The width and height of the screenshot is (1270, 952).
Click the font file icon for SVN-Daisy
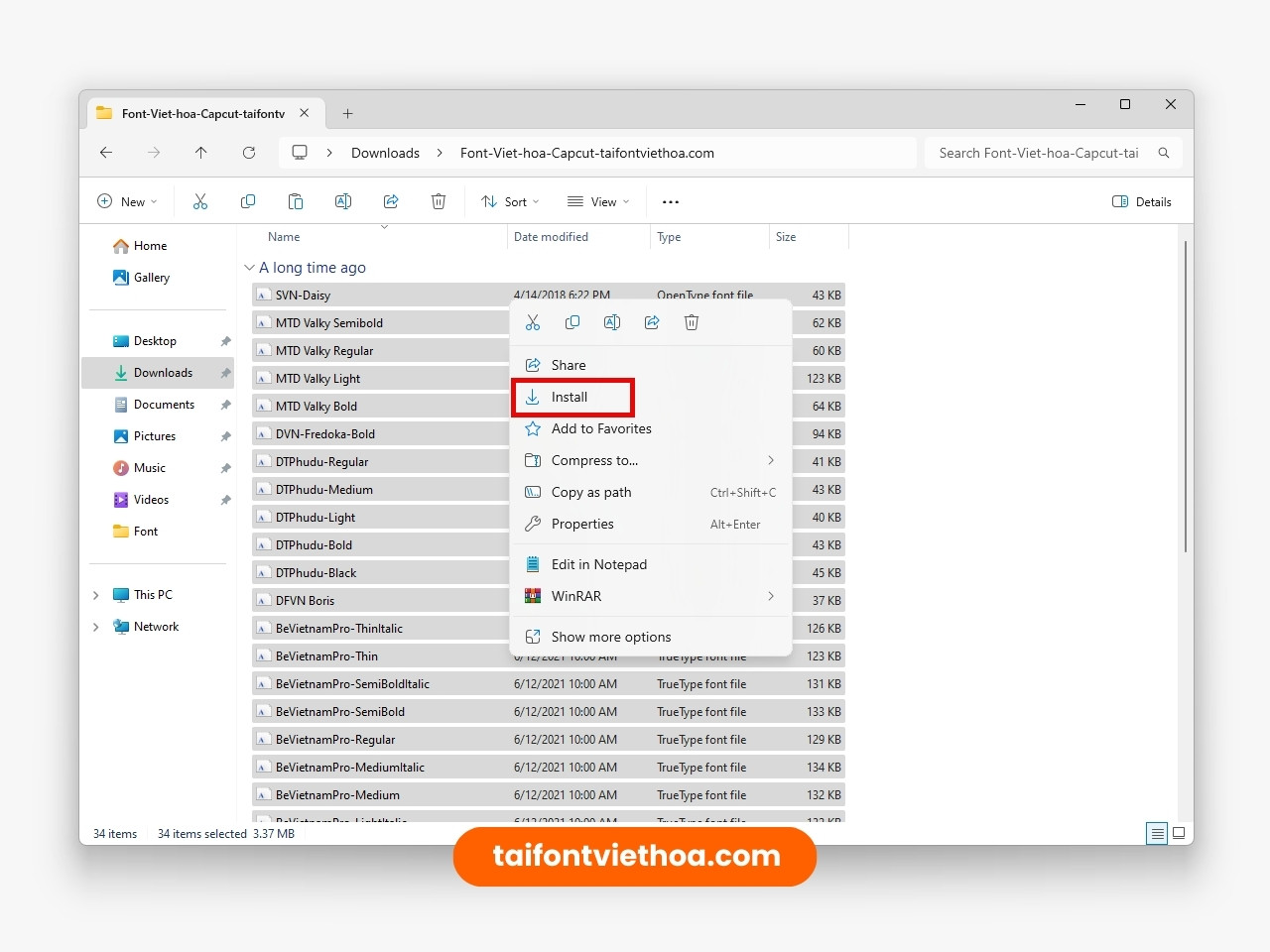pyautogui.click(x=263, y=296)
